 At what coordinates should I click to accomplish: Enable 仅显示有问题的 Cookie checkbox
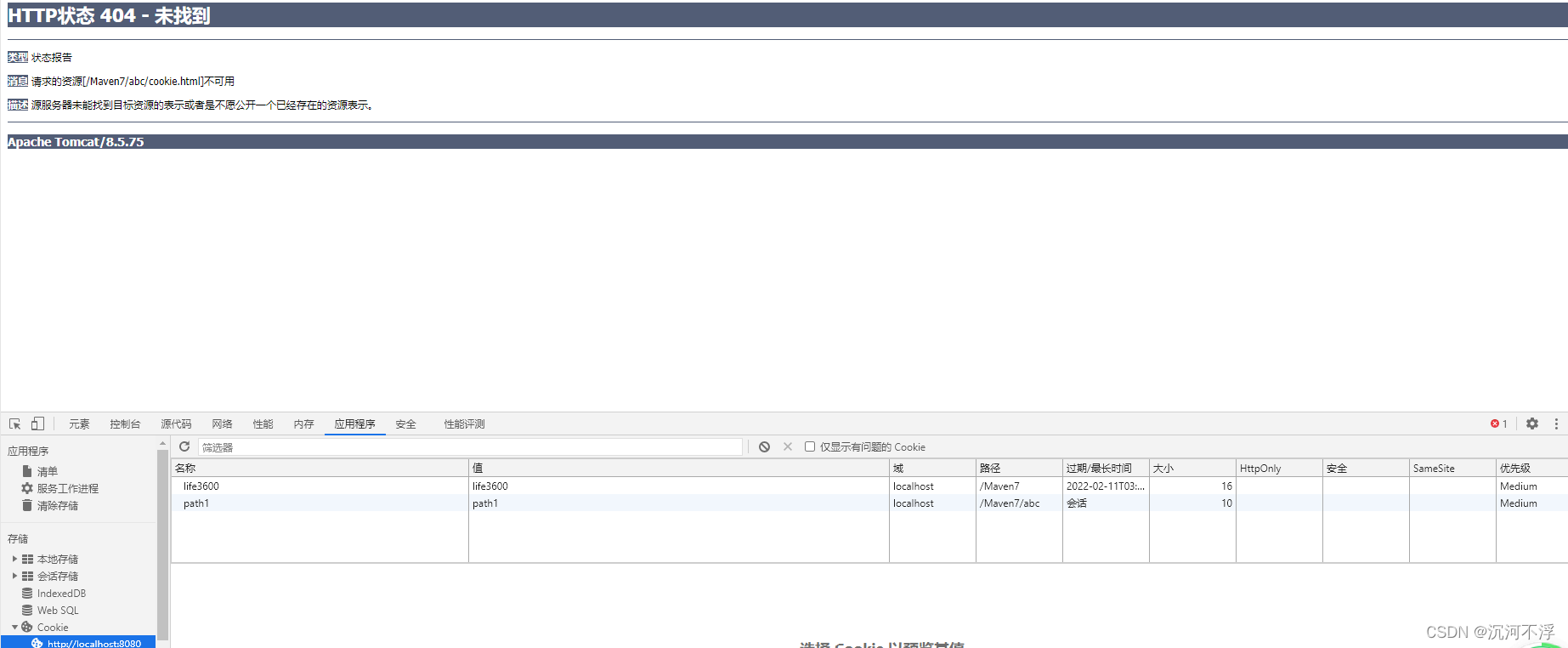point(810,446)
